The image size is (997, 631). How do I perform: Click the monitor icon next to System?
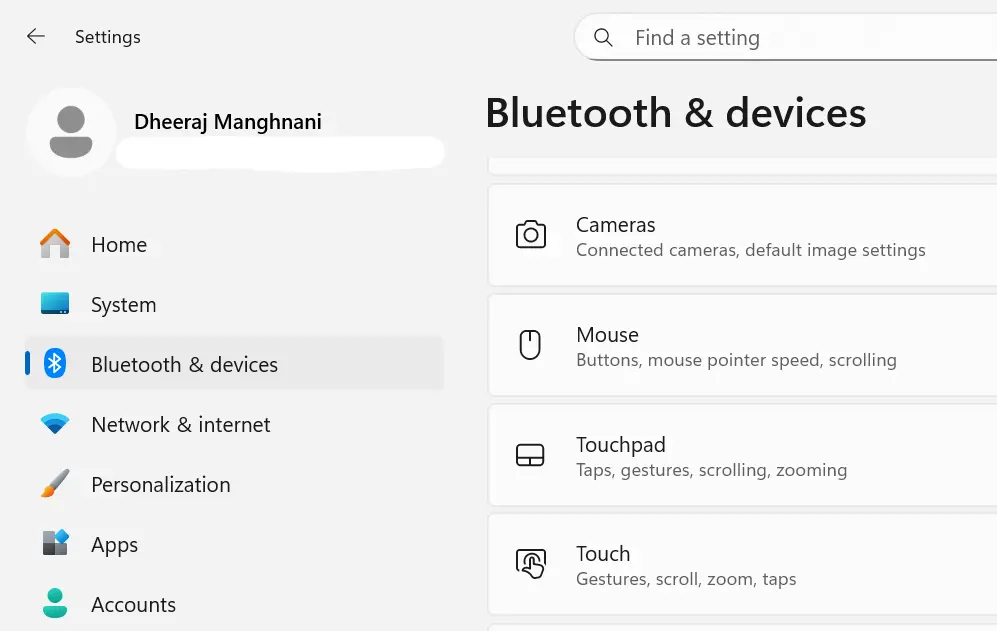(x=54, y=304)
